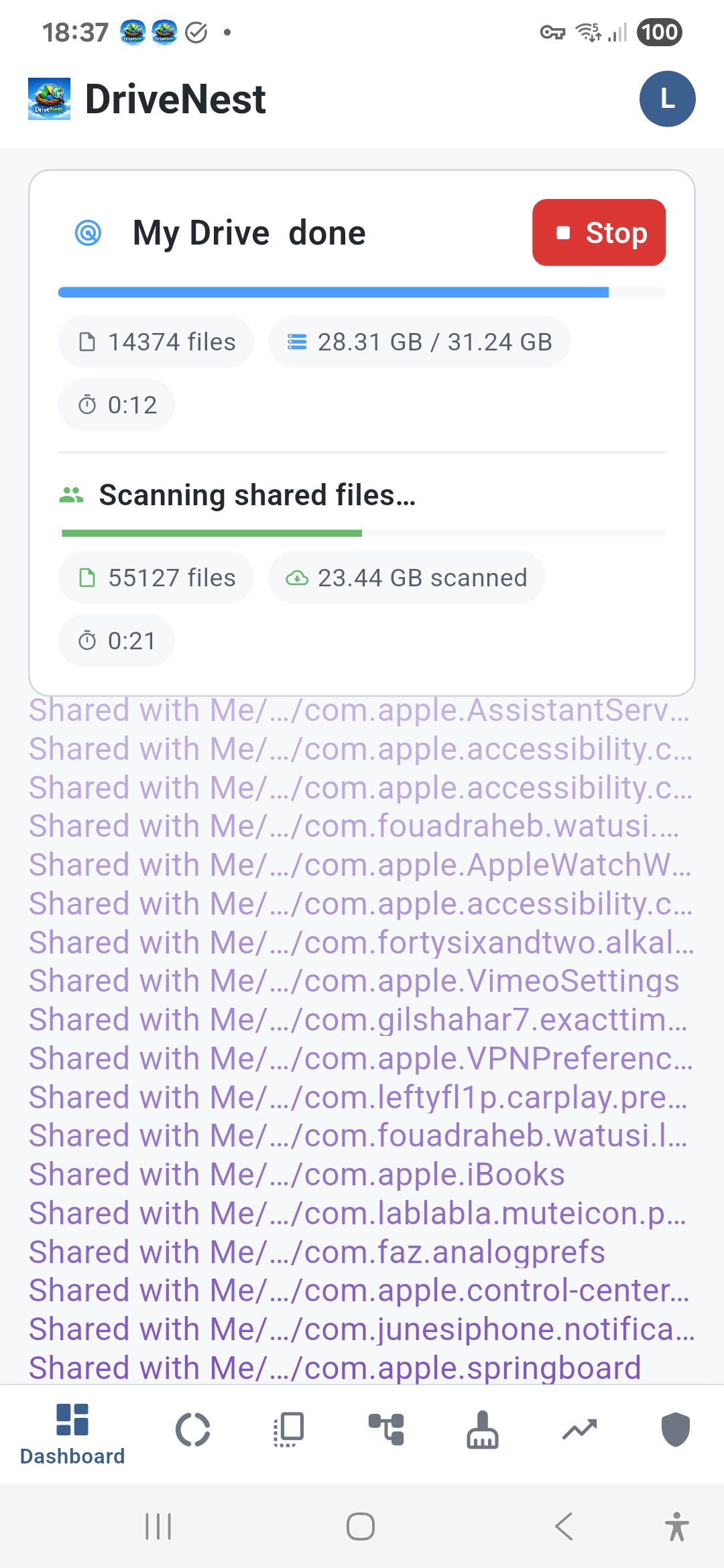Viewport: 724px width, 1568px height.
Task: Open the shield security tab icon
Action: coord(675,1430)
